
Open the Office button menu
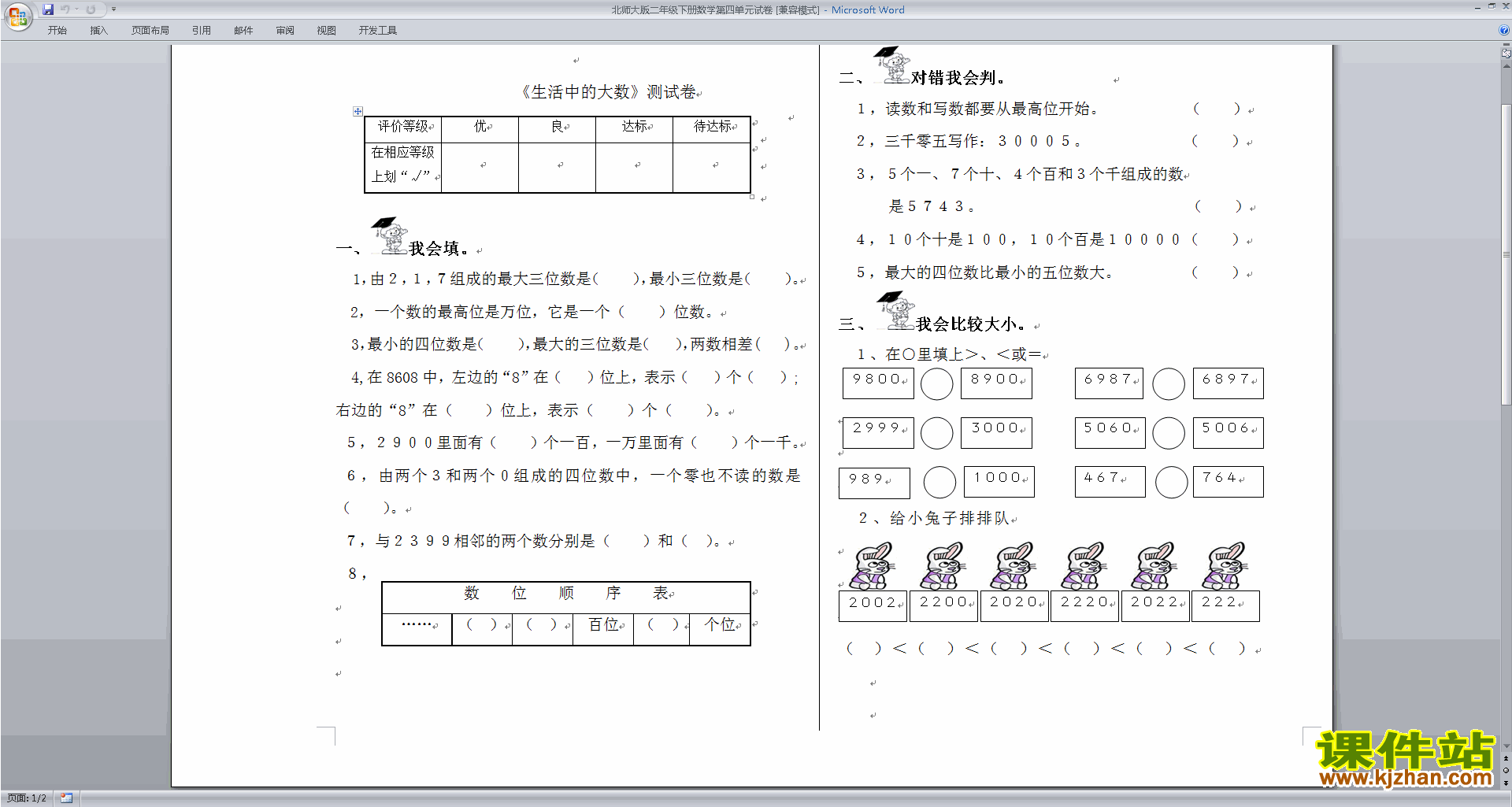click(x=17, y=16)
